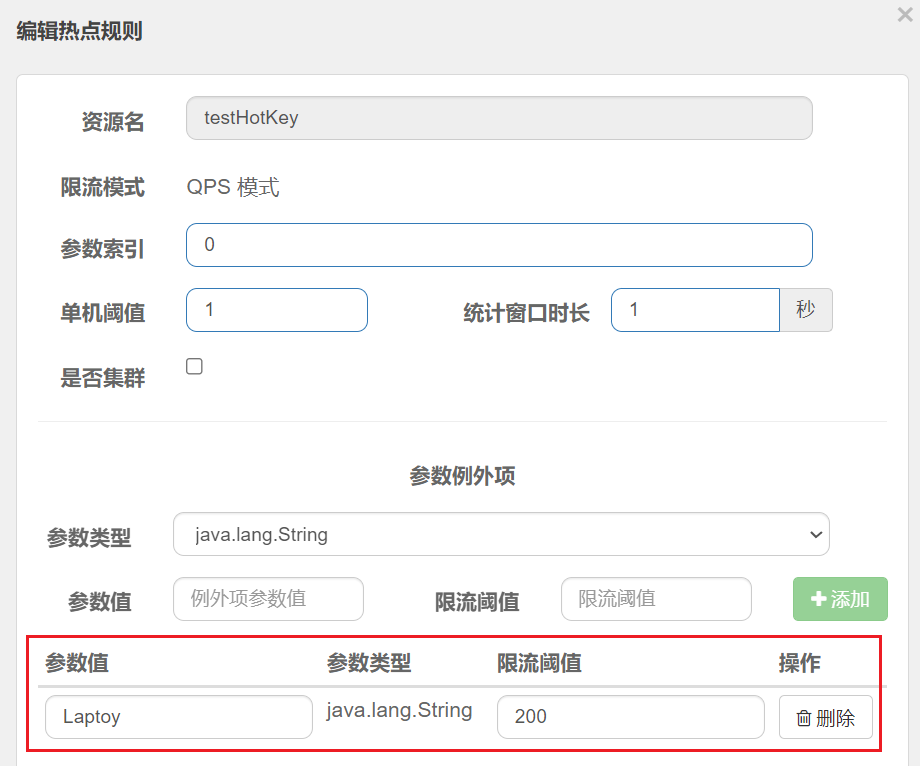Screen dimensions: 920x766
Task: Click the 秒 unit label
Action: [806, 310]
